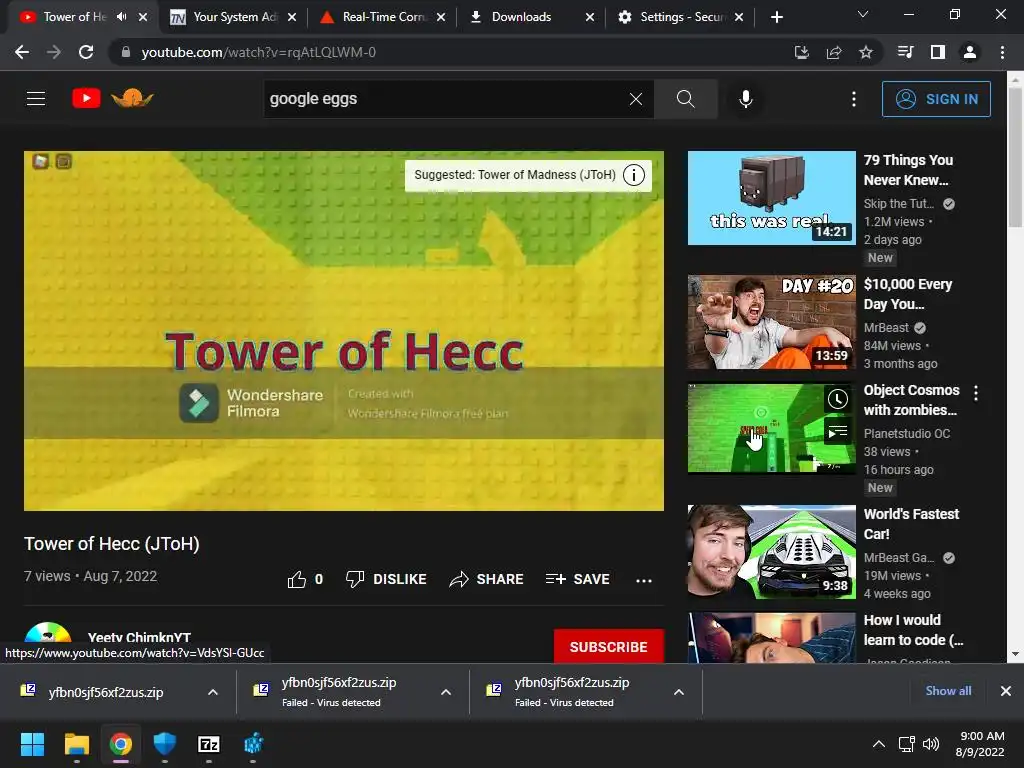
Task: Click the SHARE button
Action: click(x=486, y=579)
